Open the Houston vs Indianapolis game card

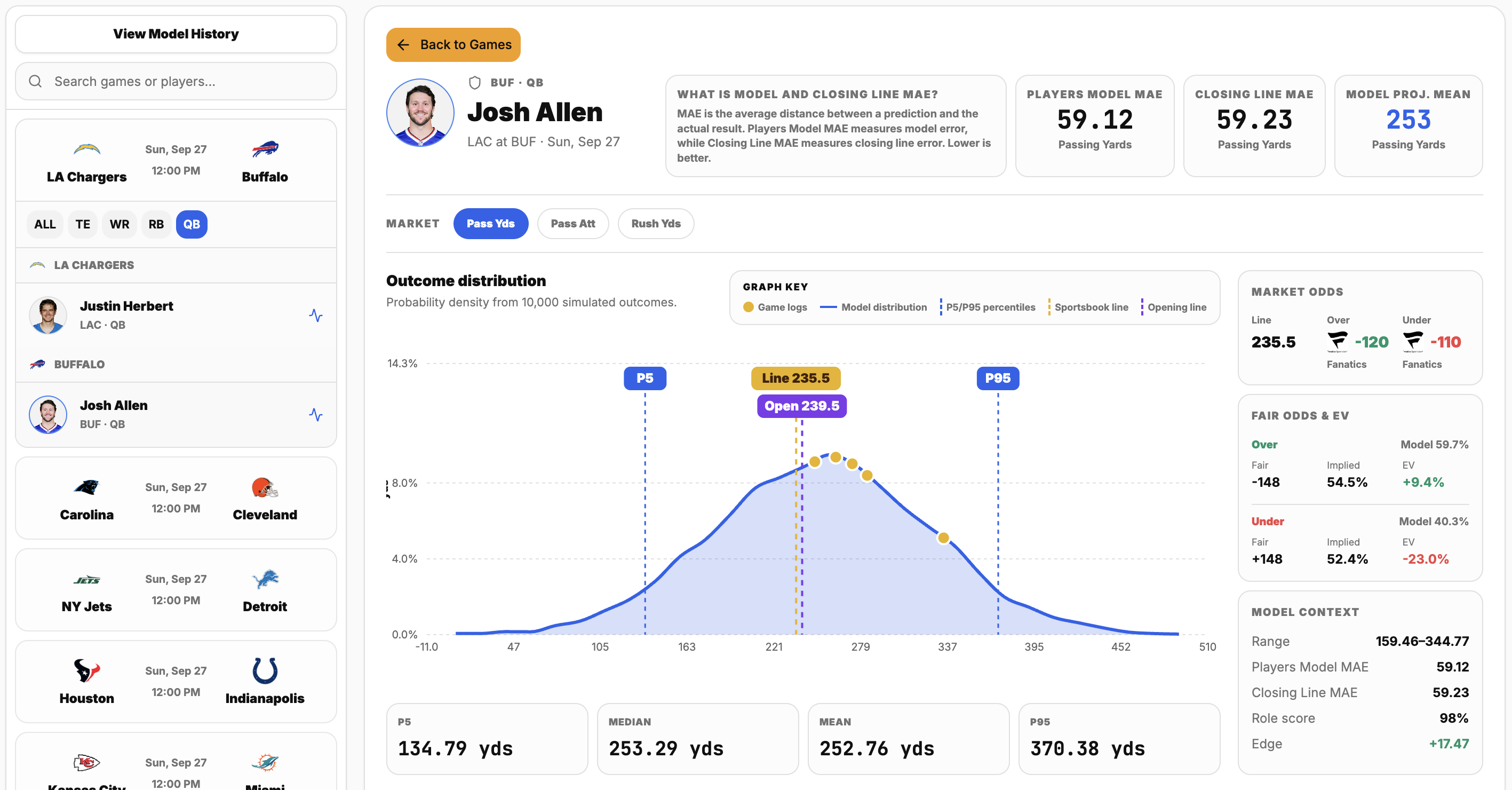(176, 681)
